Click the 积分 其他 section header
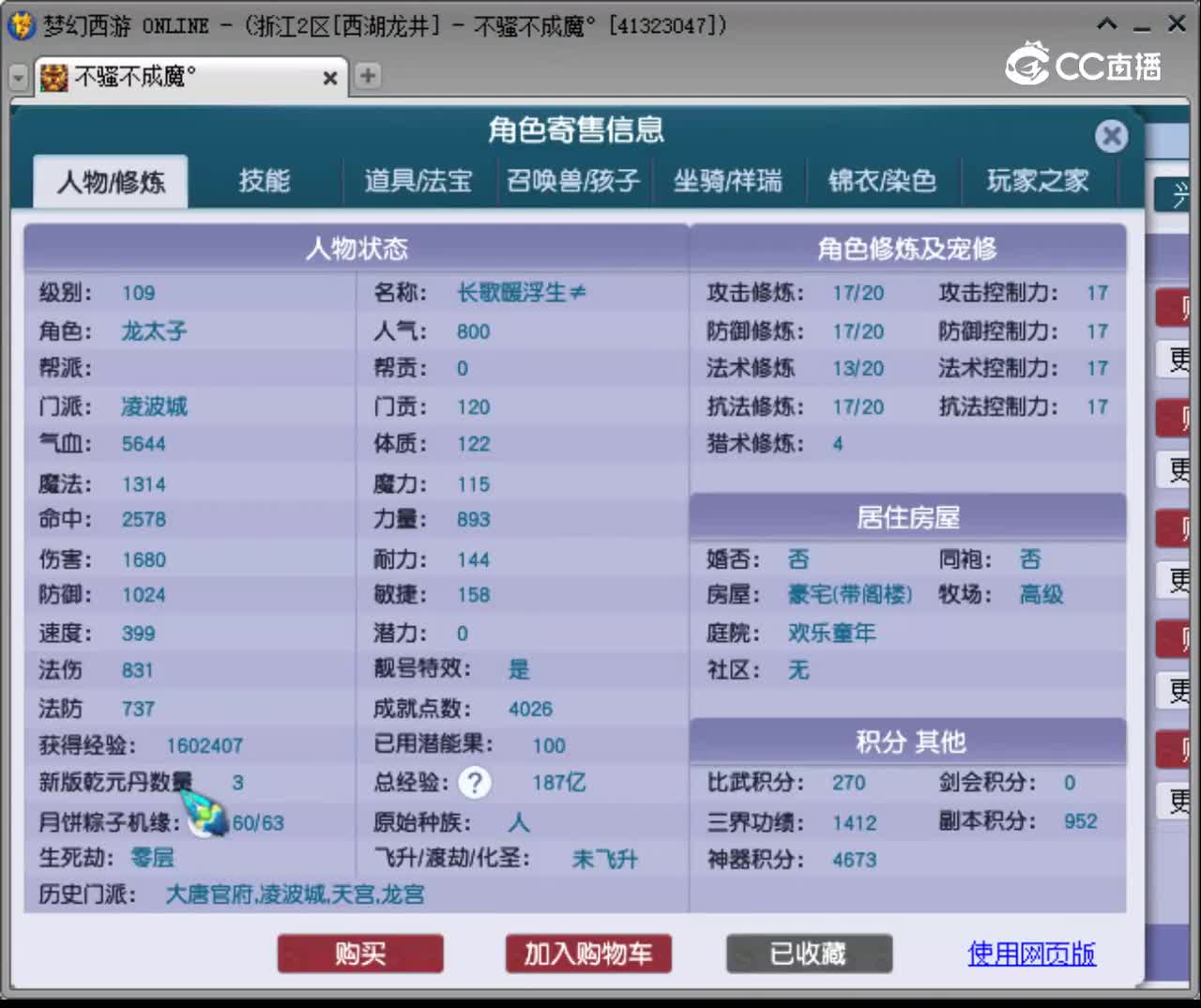The height and width of the screenshot is (1008, 1201). click(x=907, y=742)
